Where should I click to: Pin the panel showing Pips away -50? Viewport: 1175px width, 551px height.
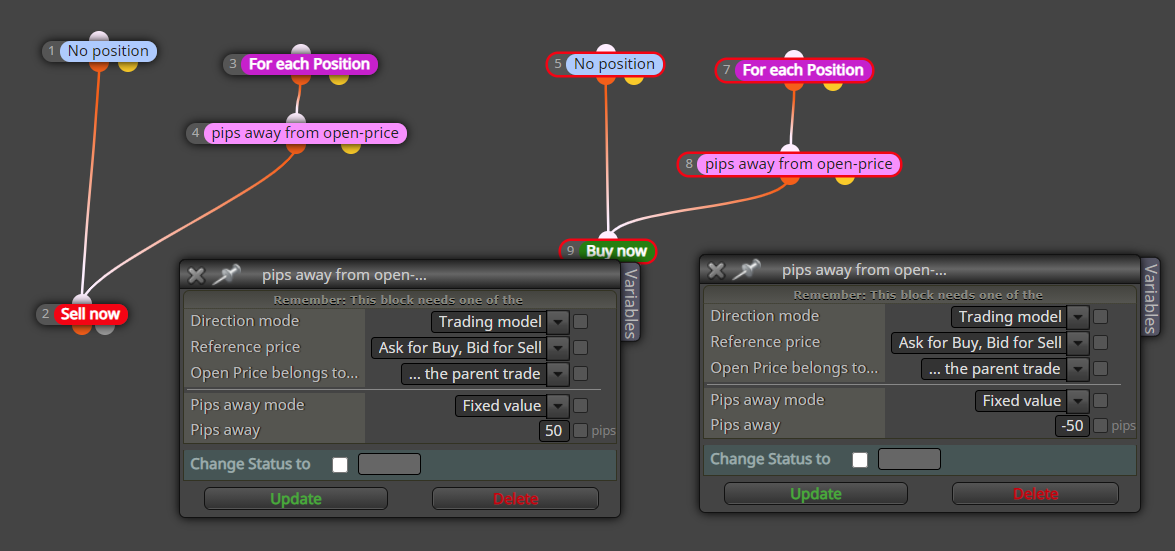click(745, 269)
